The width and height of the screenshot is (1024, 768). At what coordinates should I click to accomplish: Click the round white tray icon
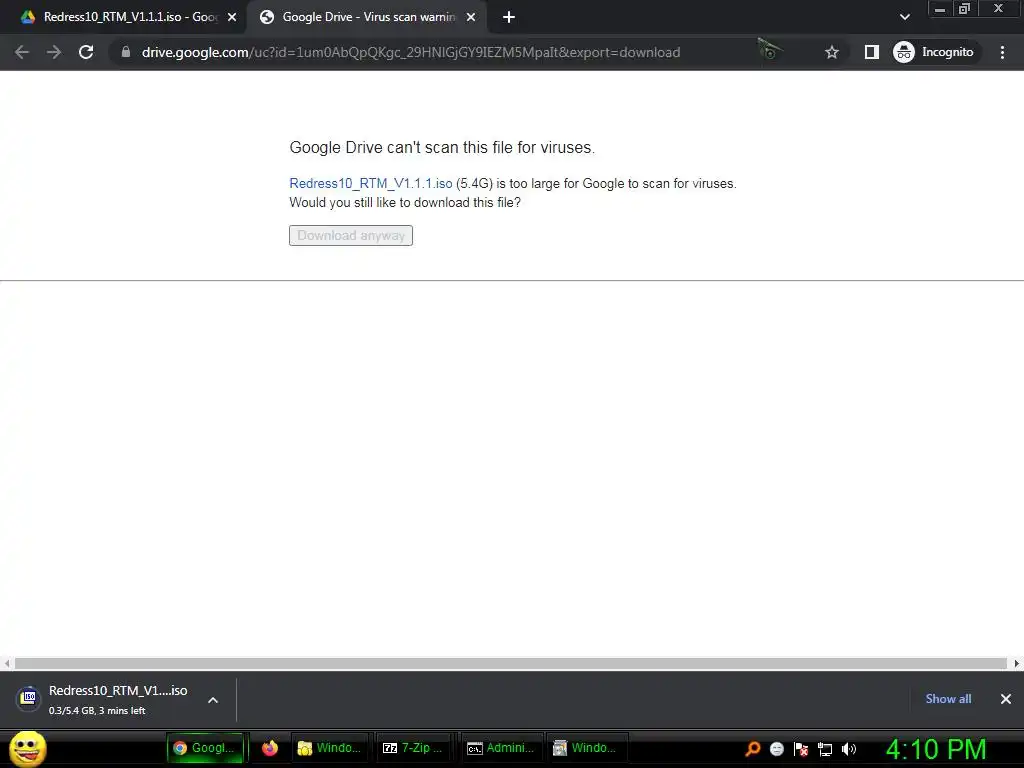(x=776, y=749)
